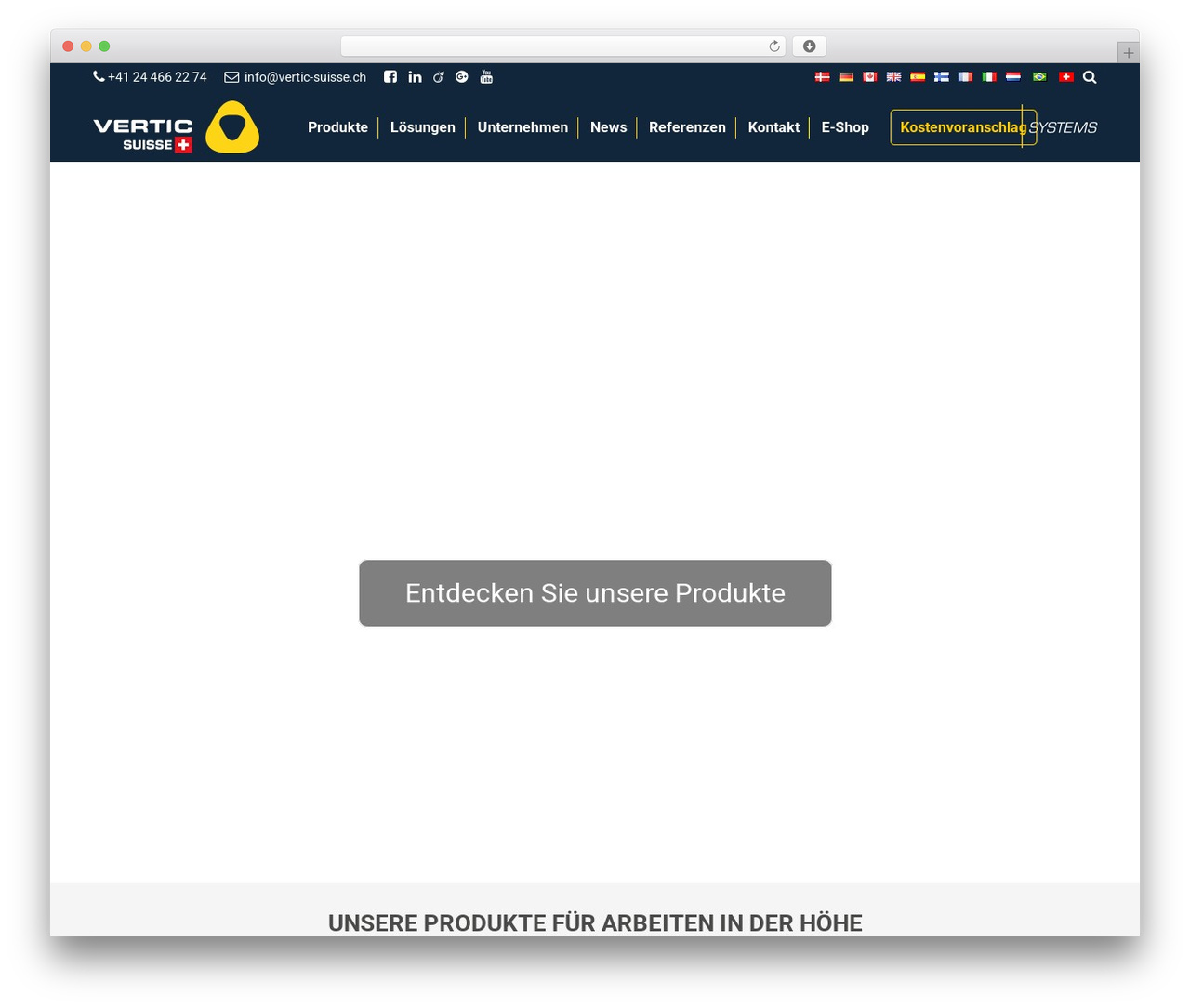Select the Swiss flag language

[1066, 77]
